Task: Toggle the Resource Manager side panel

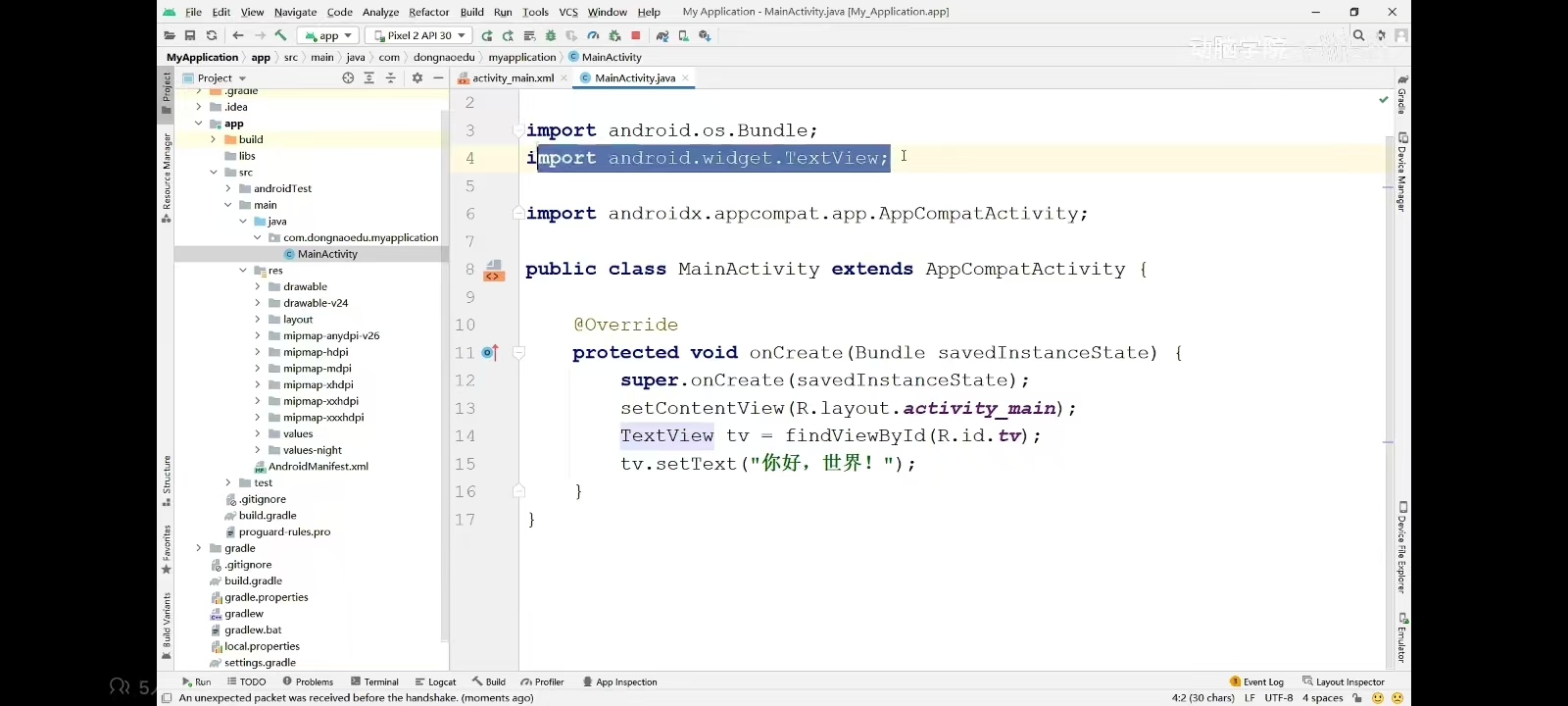Action: [x=167, y=176]
